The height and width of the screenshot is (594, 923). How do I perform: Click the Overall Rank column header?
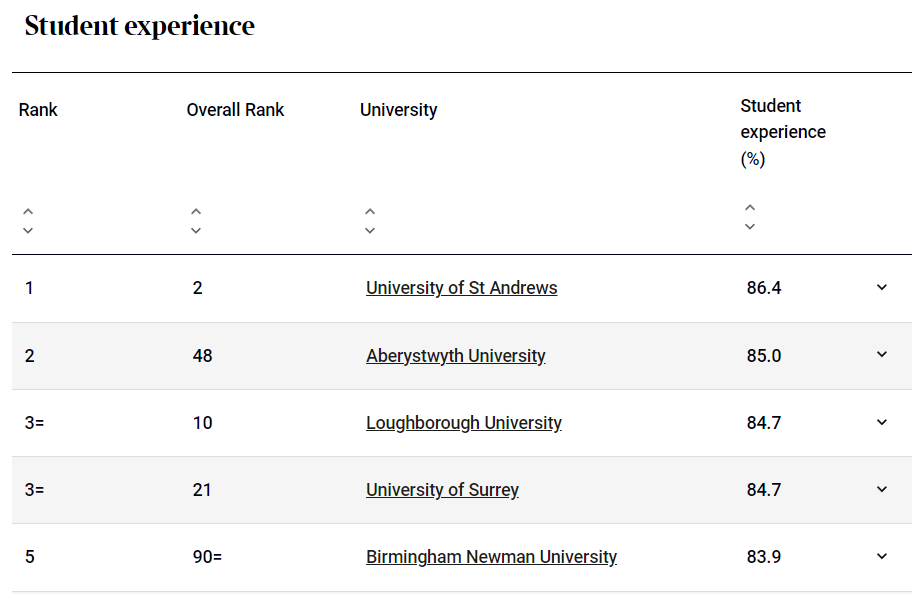[x=235, y=110]
